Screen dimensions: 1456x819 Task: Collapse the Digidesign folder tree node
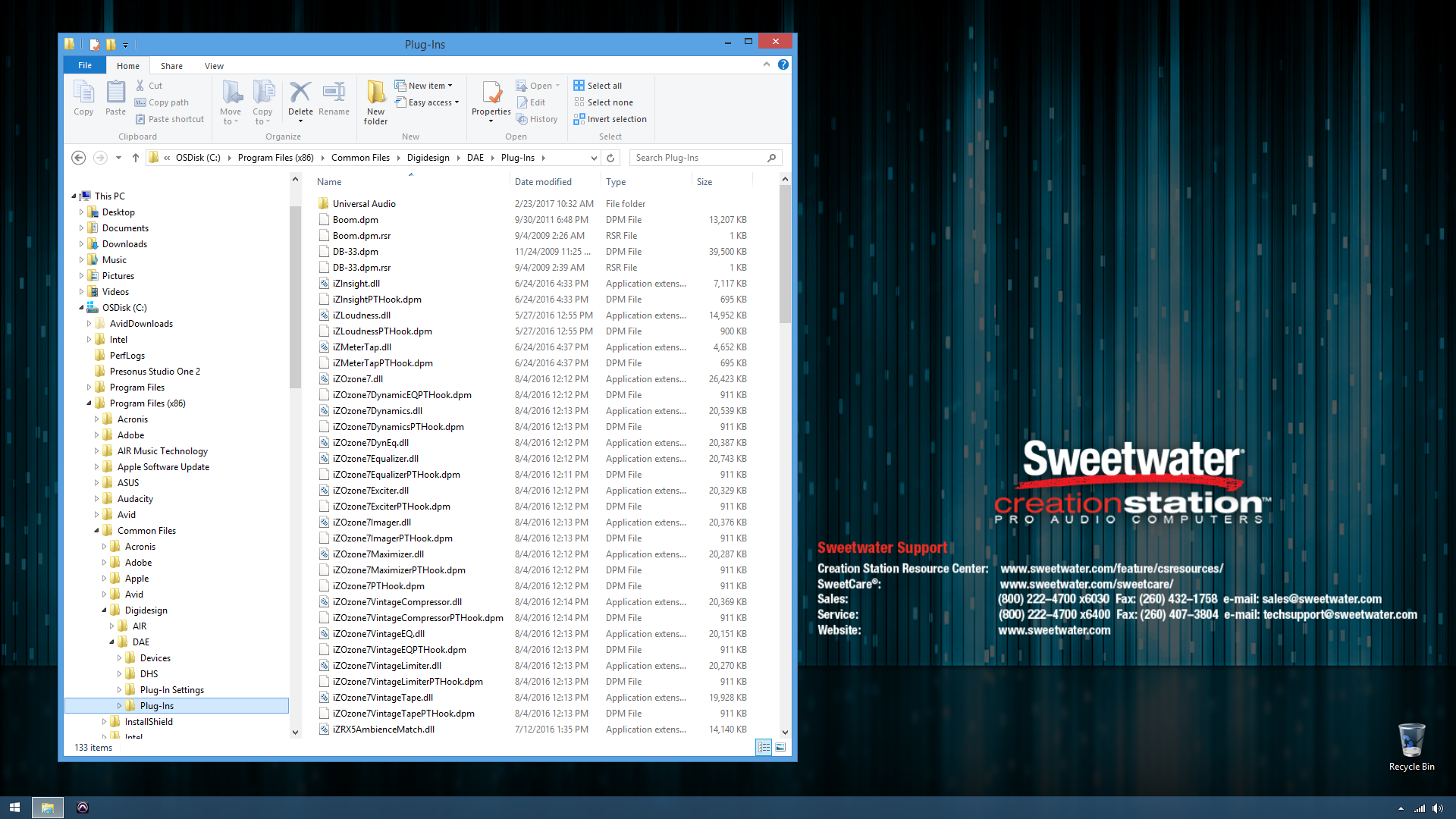105,610
